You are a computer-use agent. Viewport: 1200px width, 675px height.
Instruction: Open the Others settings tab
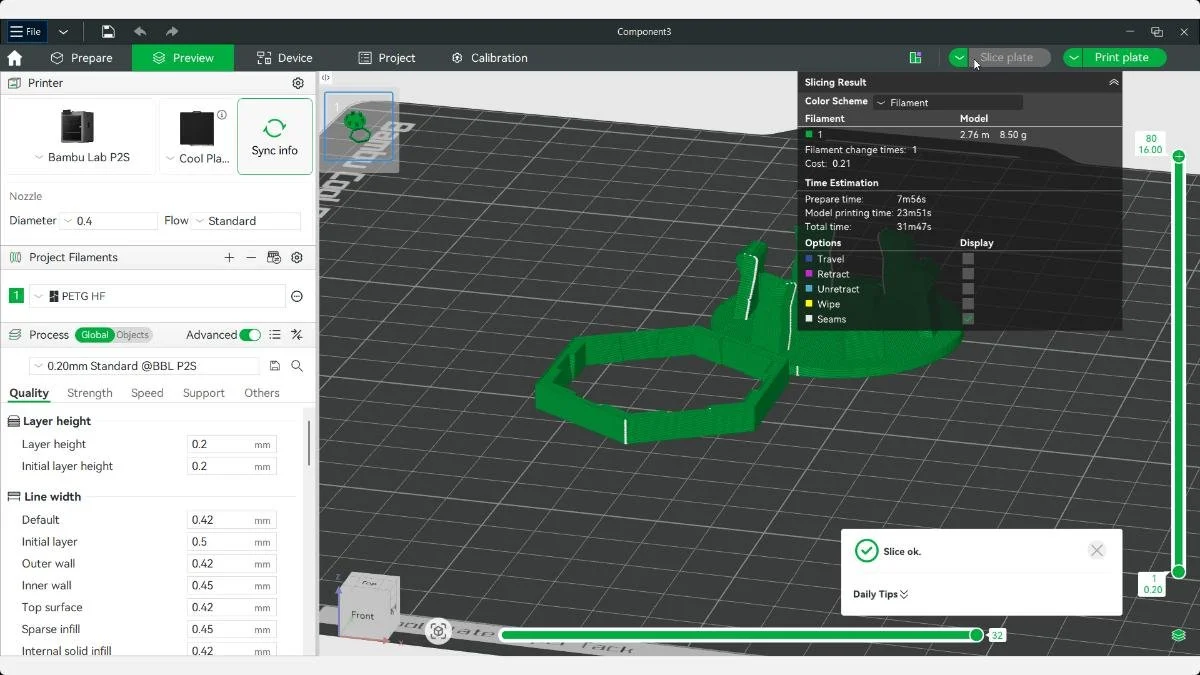[x=262, y=393]
